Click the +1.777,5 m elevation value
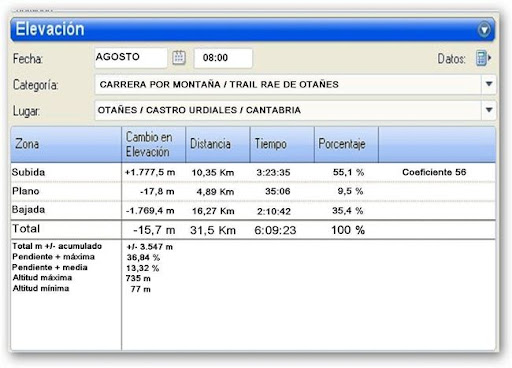 click(x=150, y=172)
